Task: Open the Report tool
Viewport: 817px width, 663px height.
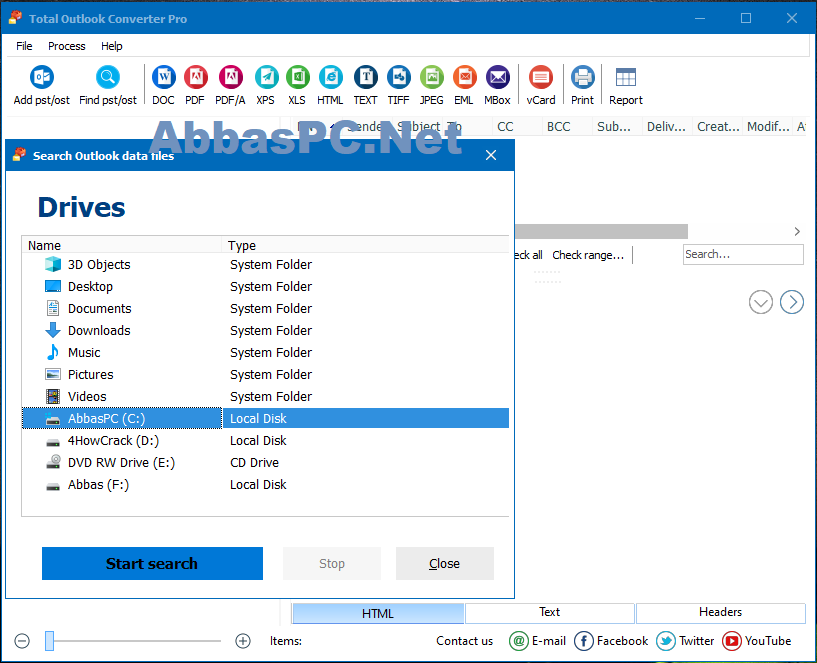Action: 626,85
